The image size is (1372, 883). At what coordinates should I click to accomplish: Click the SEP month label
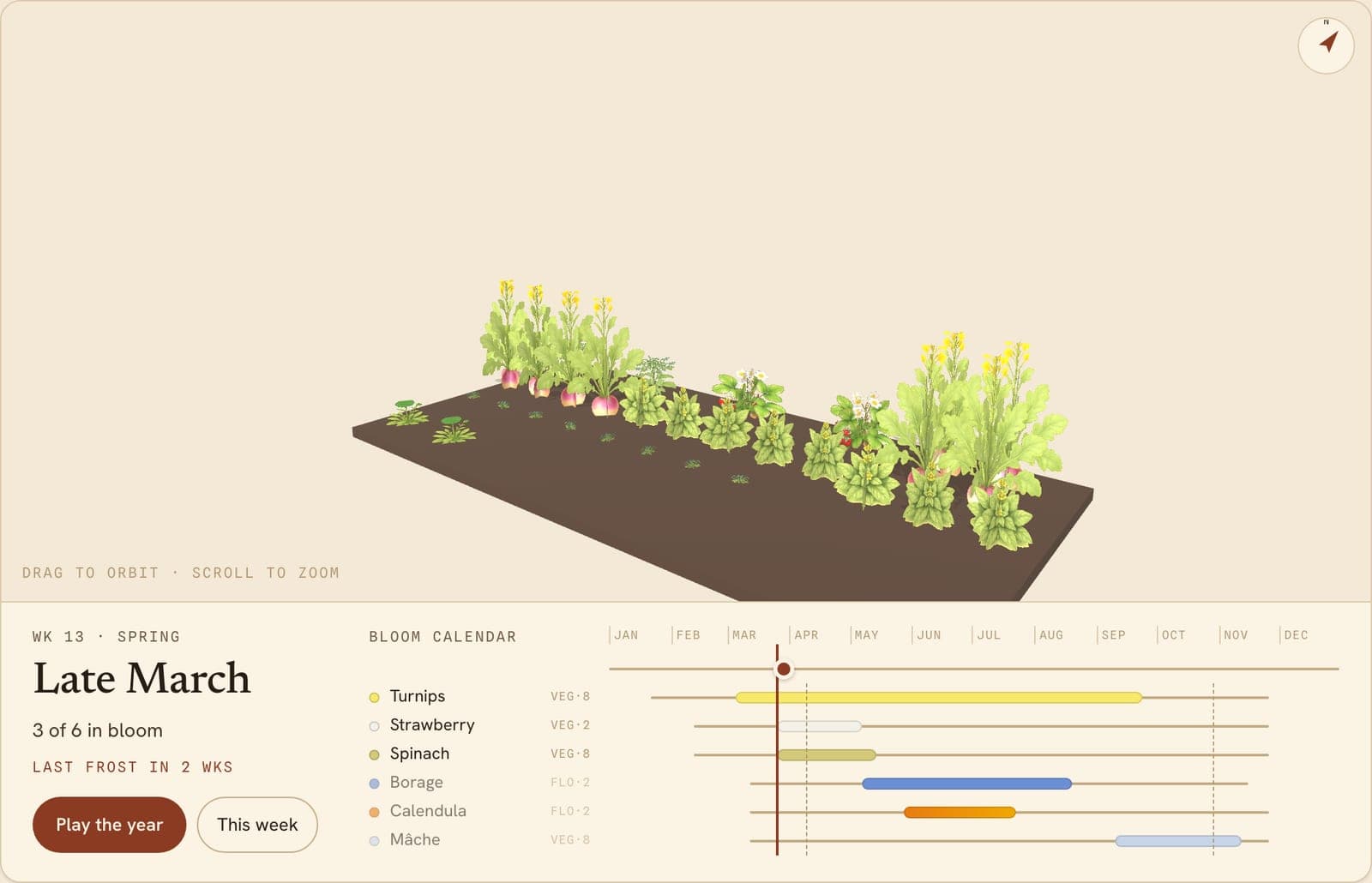pyautogui.click(x=1113, y=635)
